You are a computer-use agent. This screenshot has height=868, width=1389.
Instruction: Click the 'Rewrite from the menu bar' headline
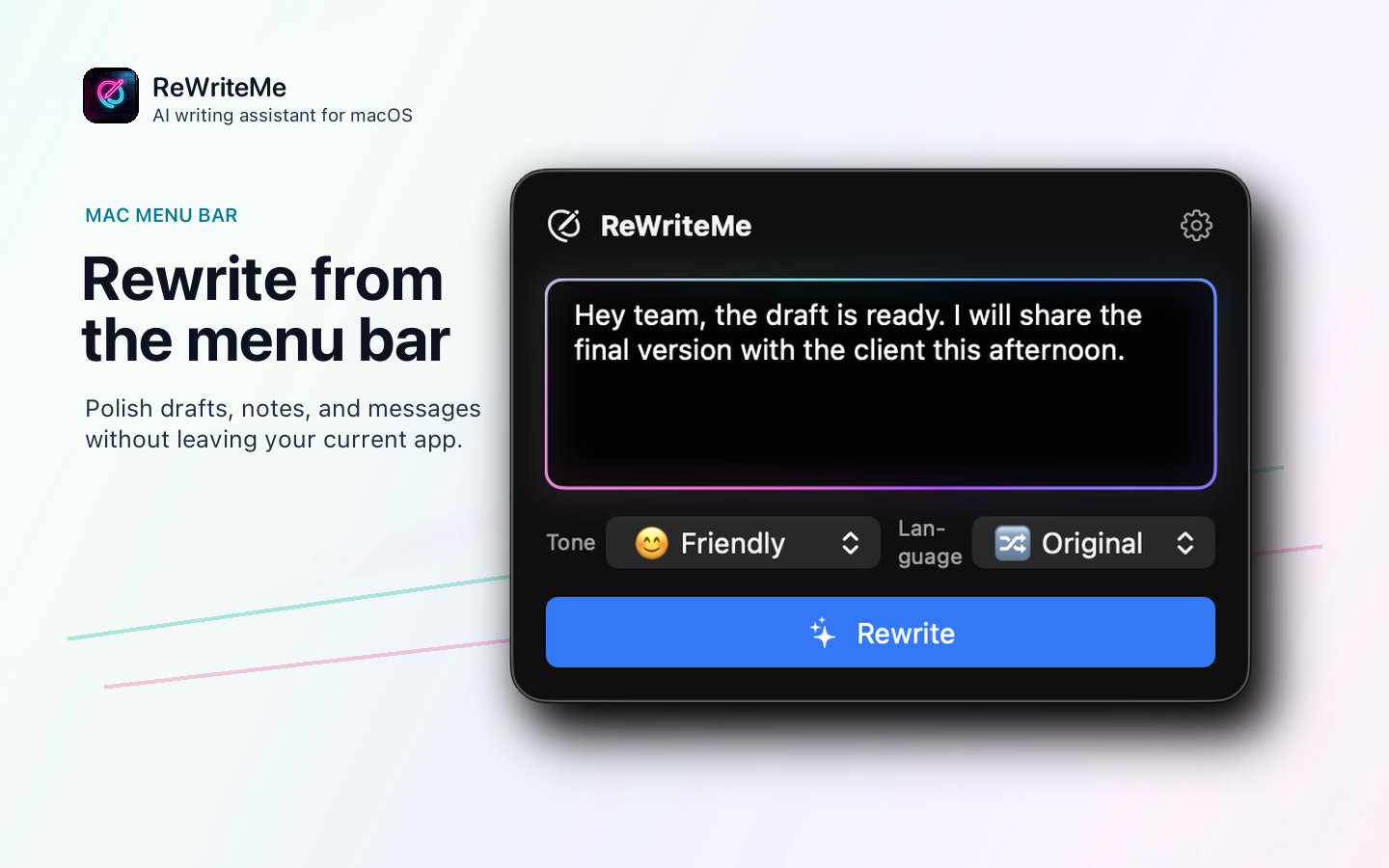[x=265, y=310]
